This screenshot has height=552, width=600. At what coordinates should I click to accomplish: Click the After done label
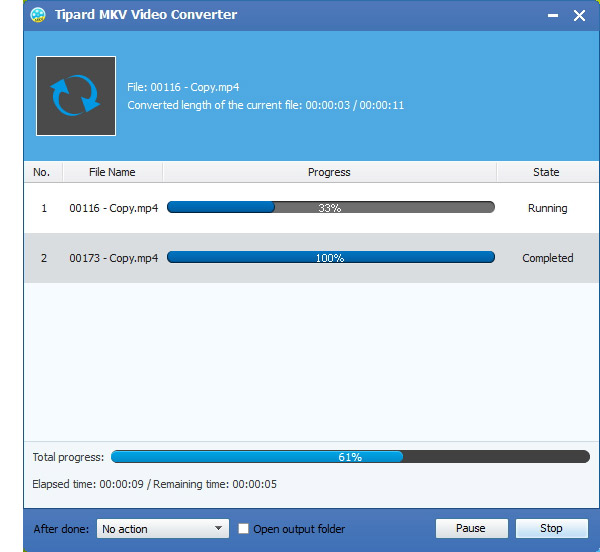pyautogui.click(x=61, y=529)
